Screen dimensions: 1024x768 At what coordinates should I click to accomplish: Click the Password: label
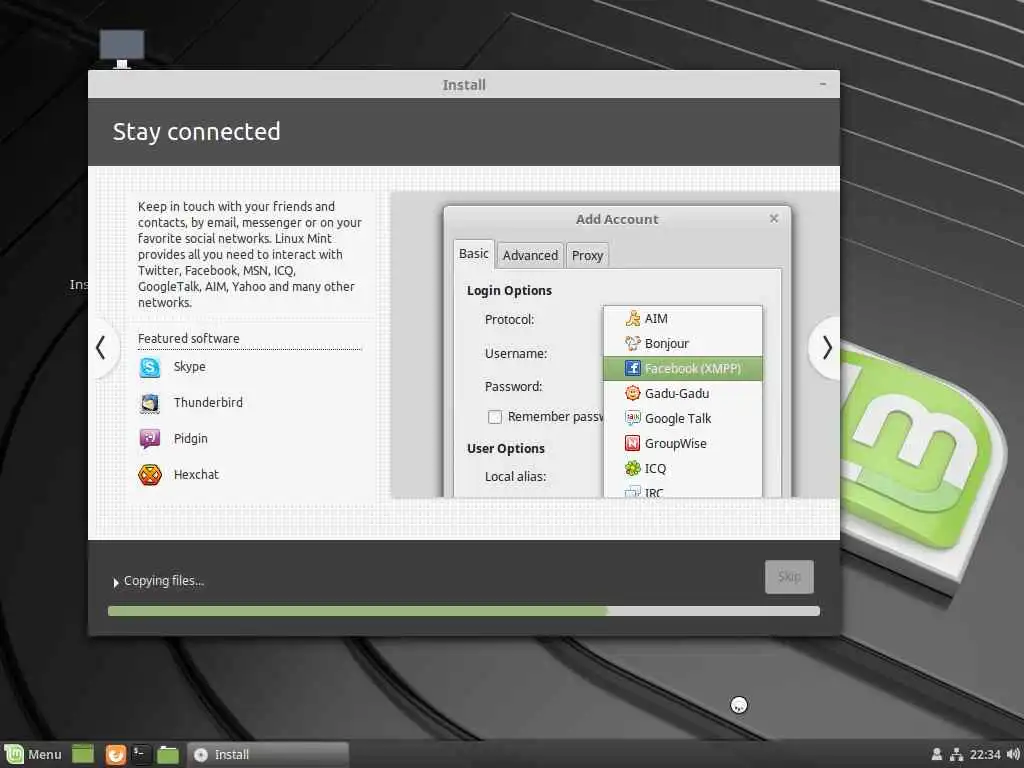(x=513, y=387)
